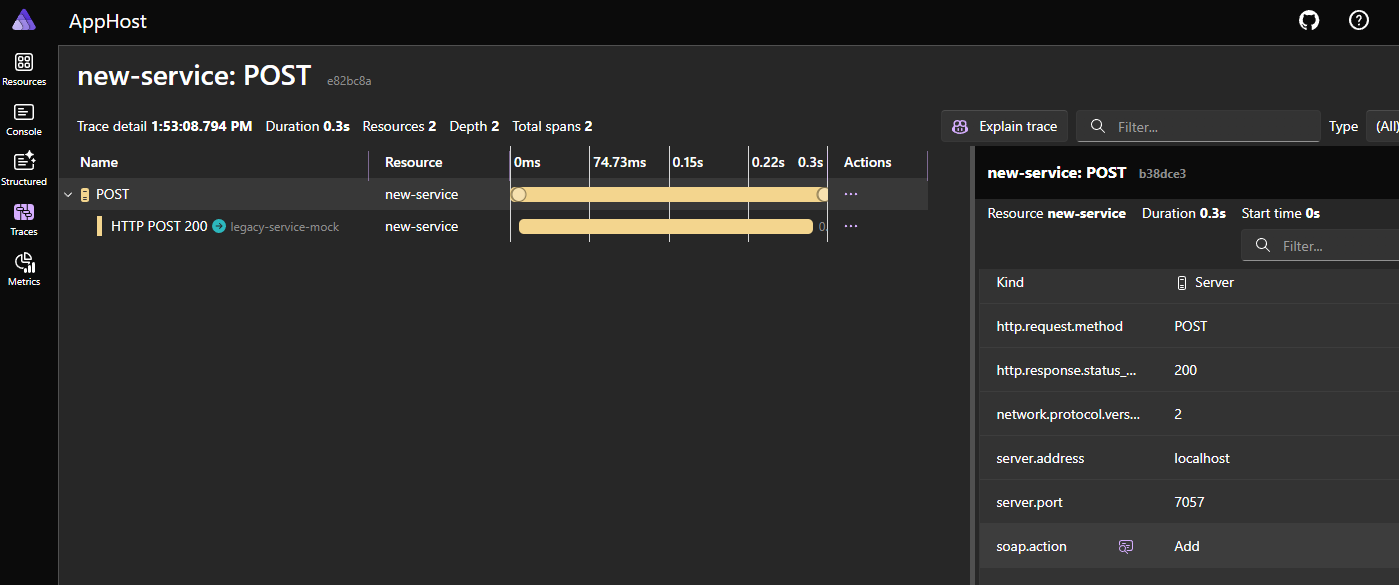Switch to the Traces tab in sidebar
The height and width of the screenshot is (585, 1399).
point(24,219)
